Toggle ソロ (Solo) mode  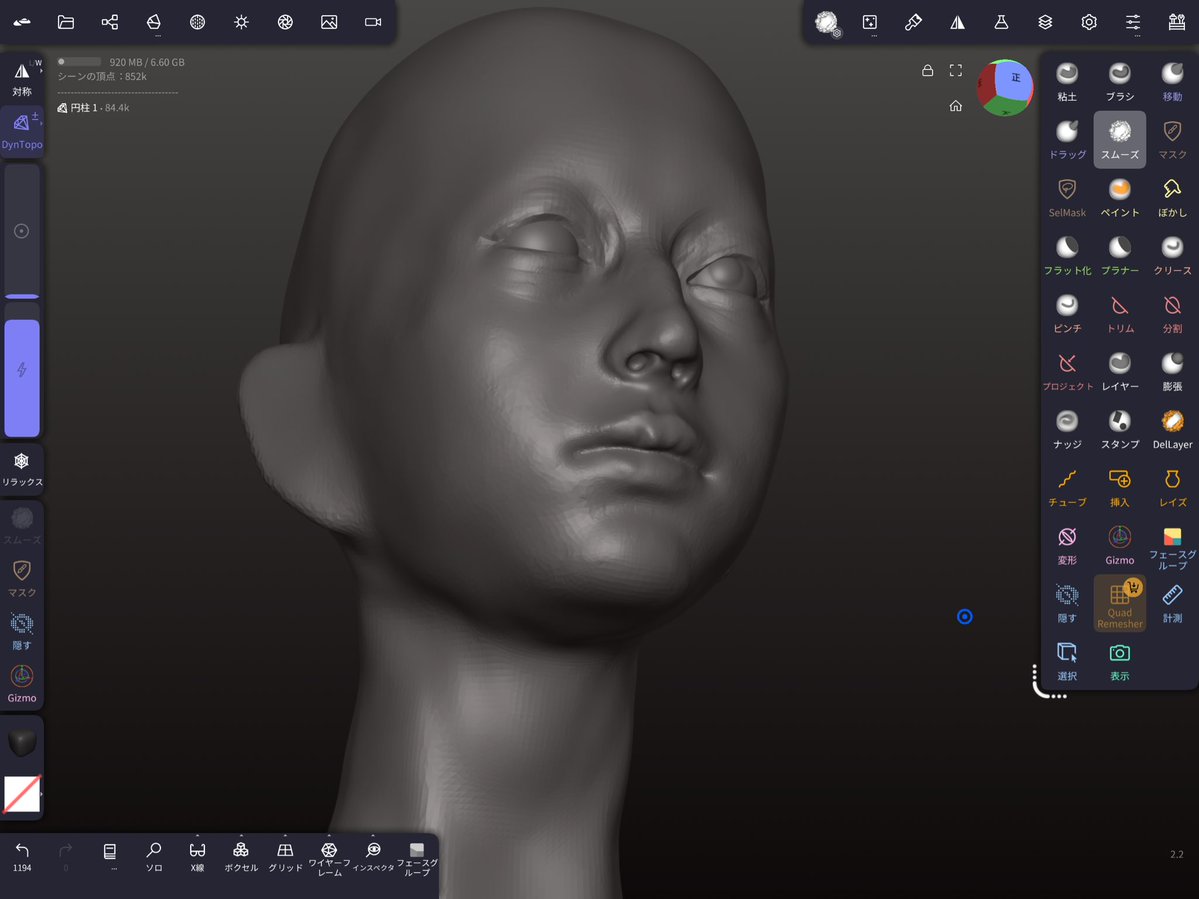tap(154, 857)
